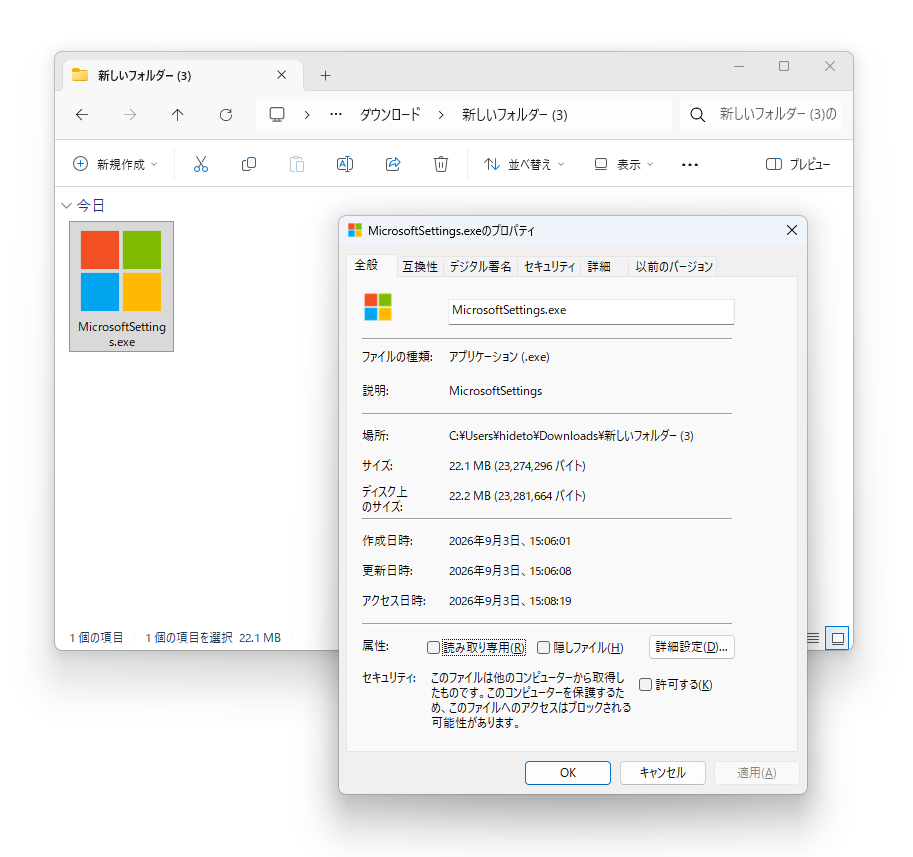Toggle the プレビュー pane button

798,165
